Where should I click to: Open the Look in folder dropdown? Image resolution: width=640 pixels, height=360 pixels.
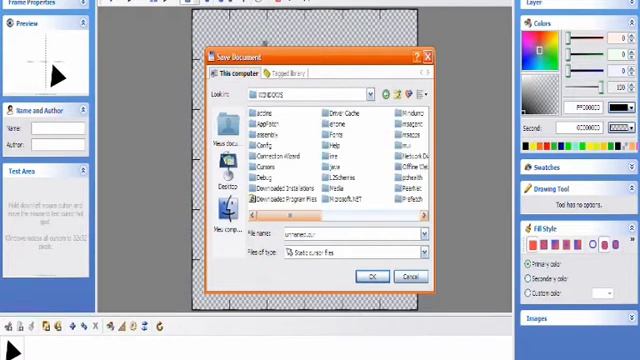pyautogui.click(x=370, y=95)
